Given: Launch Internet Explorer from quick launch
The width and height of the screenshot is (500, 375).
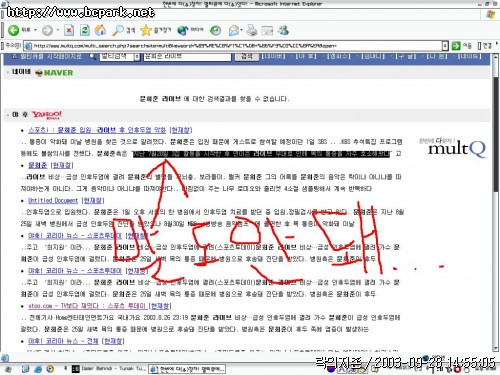Looking at the screenshot, I should (x=38, y=369).
